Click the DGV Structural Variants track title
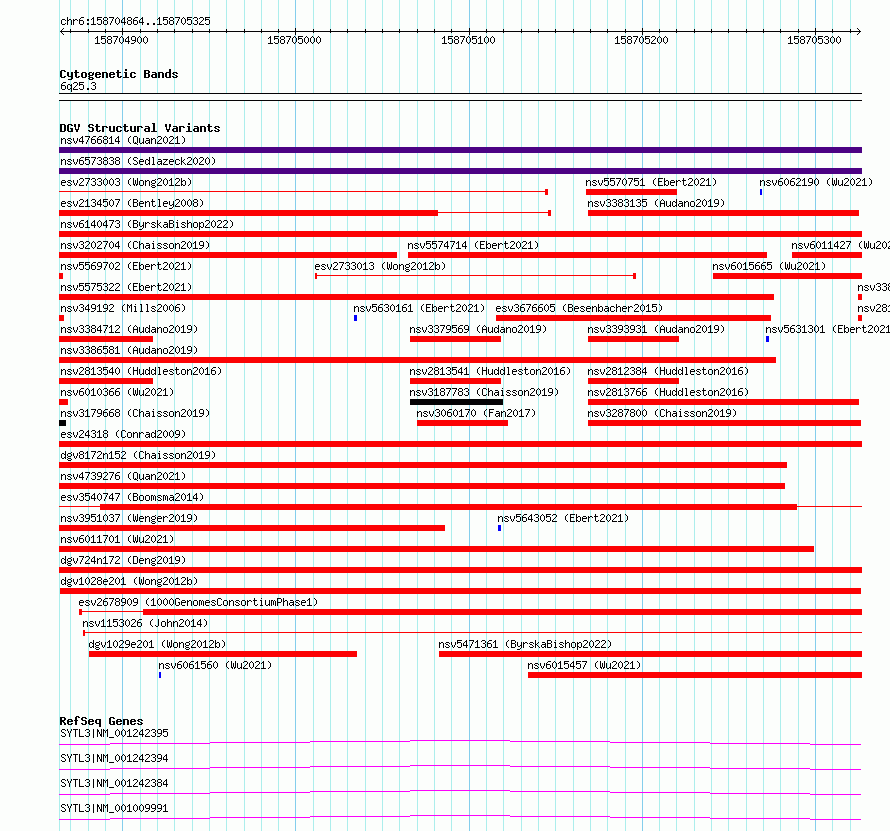This screenshot has height=831, width=890. pyautogui.click(x=140, y=128)
